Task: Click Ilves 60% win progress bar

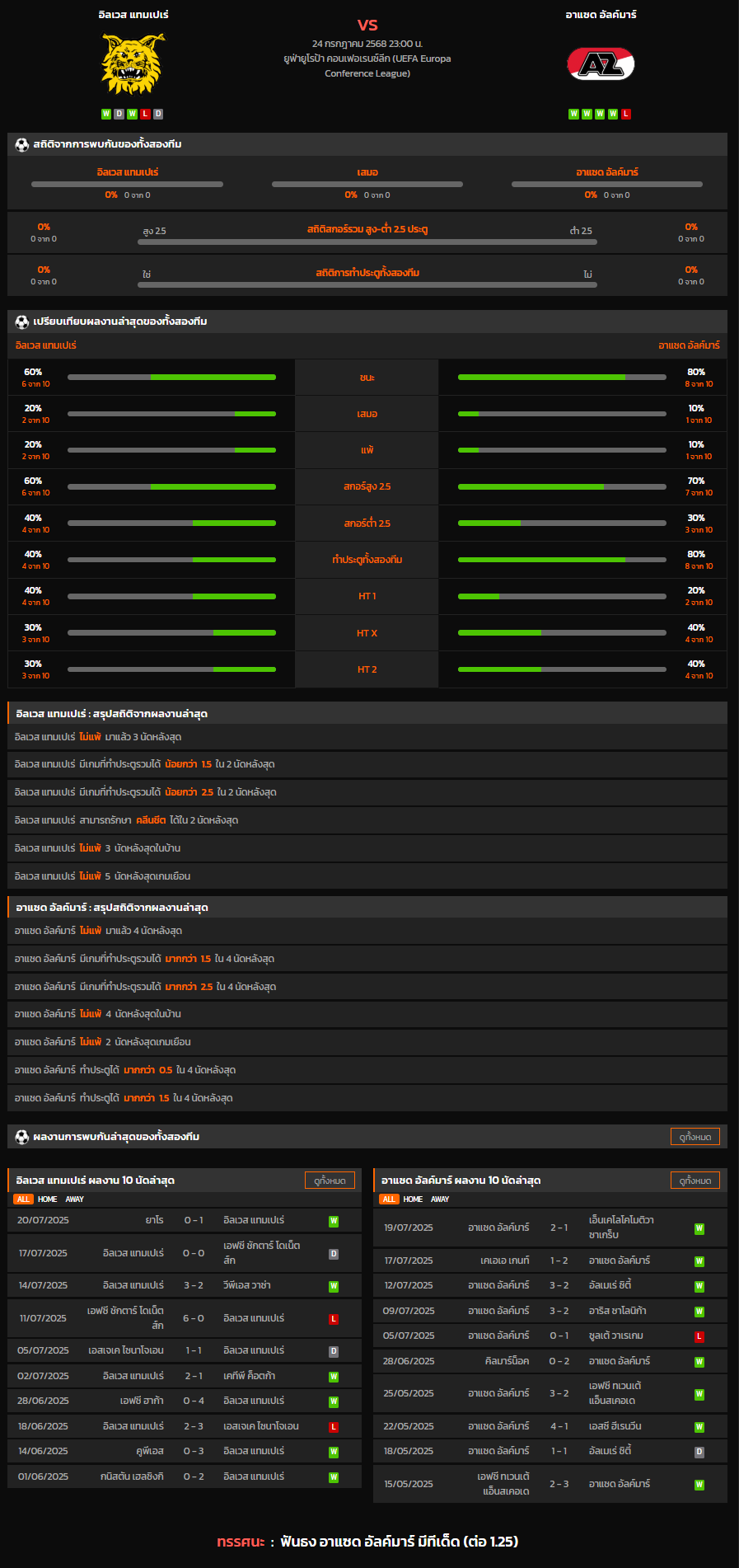Action: coord(171,378)
